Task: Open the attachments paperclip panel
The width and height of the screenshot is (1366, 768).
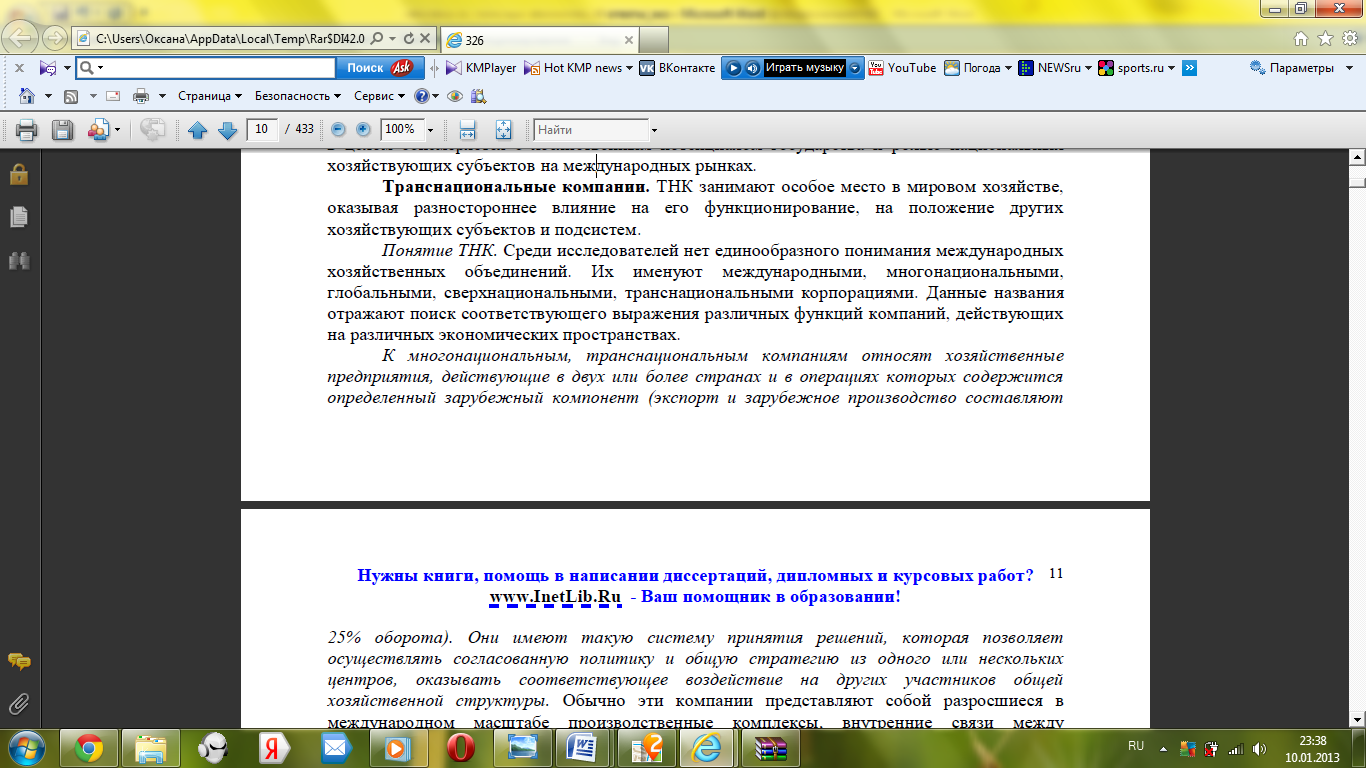Action: click(19, 704)
